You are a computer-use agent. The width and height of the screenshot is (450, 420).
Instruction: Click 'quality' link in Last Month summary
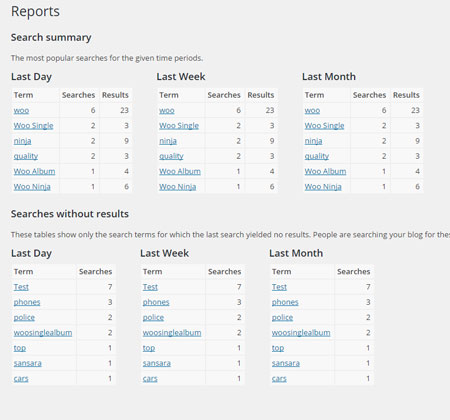click(317, 156)
